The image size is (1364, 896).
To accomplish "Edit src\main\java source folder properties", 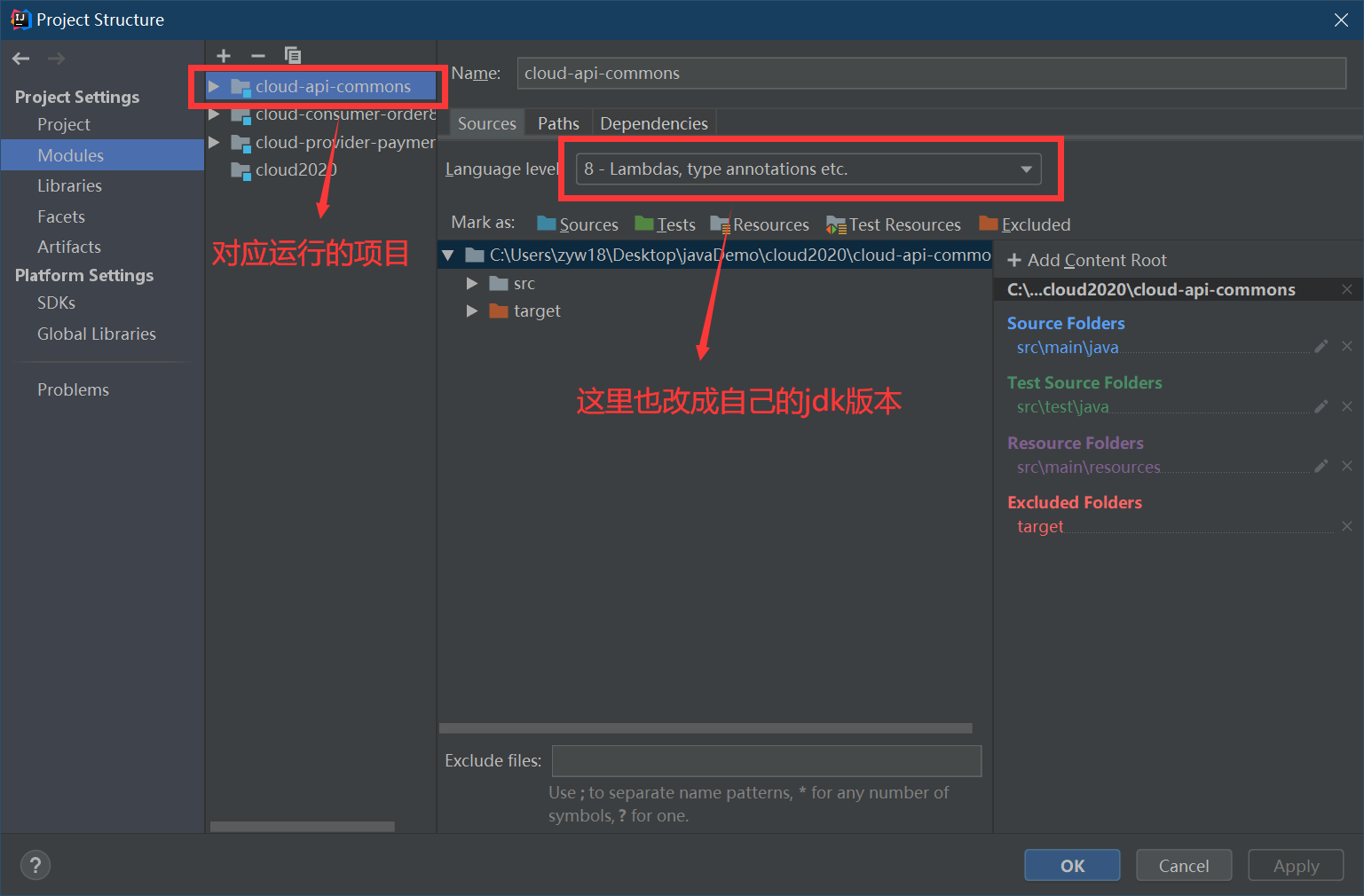I will click(1321, 347).
